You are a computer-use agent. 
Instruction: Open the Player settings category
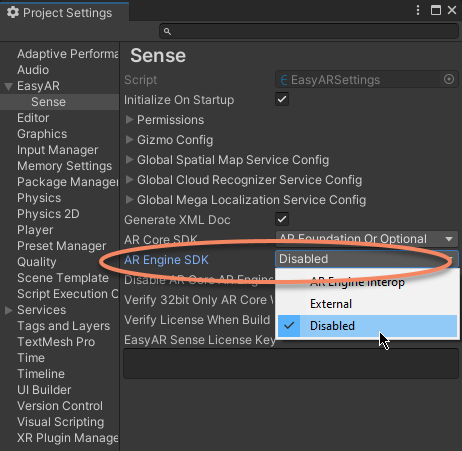click(35, 230)
